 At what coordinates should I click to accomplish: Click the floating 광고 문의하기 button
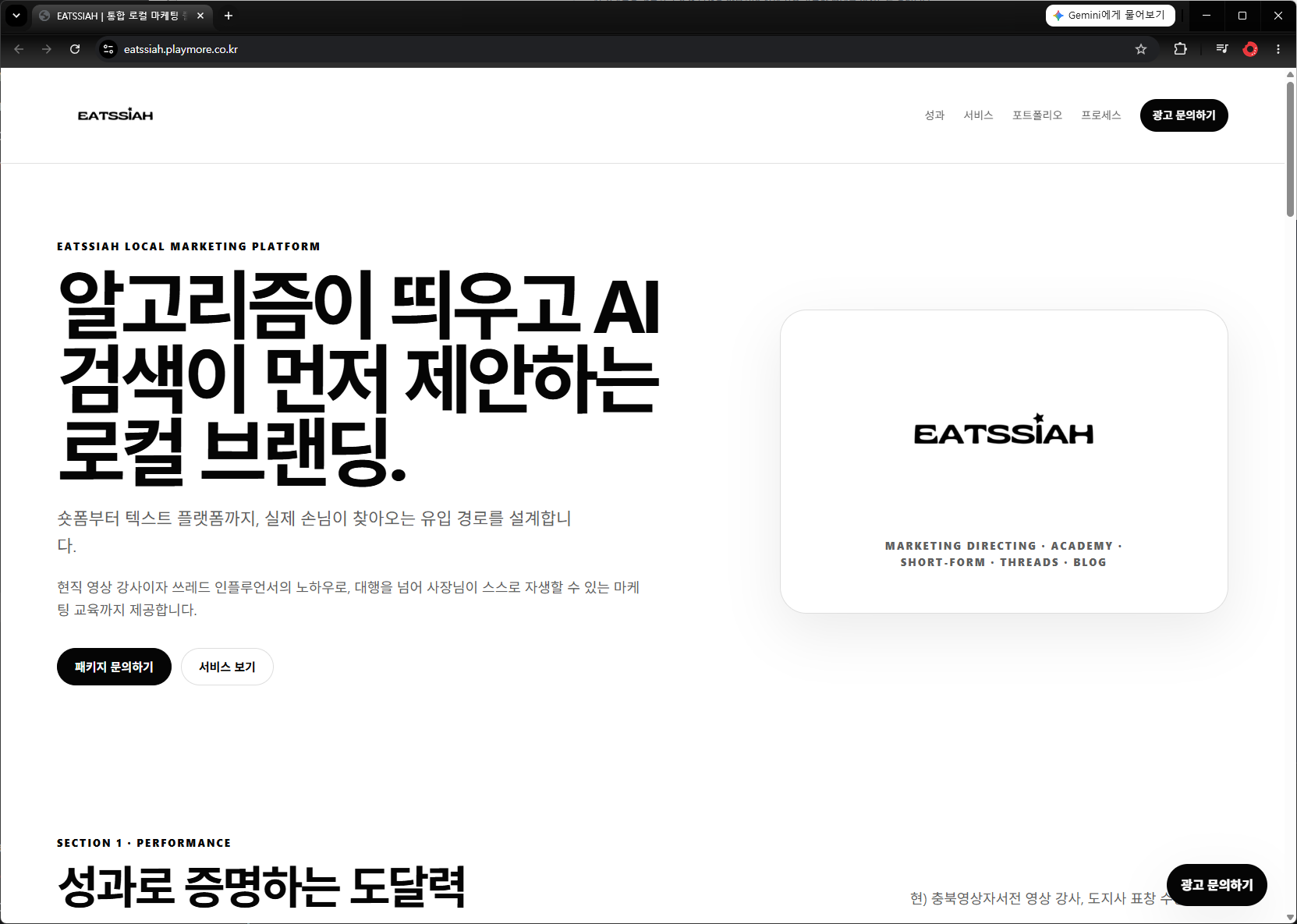tap(1217, 885)
